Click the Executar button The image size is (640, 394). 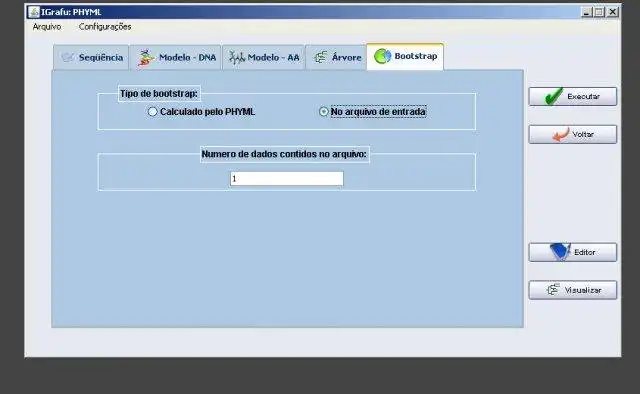(573, 97)
